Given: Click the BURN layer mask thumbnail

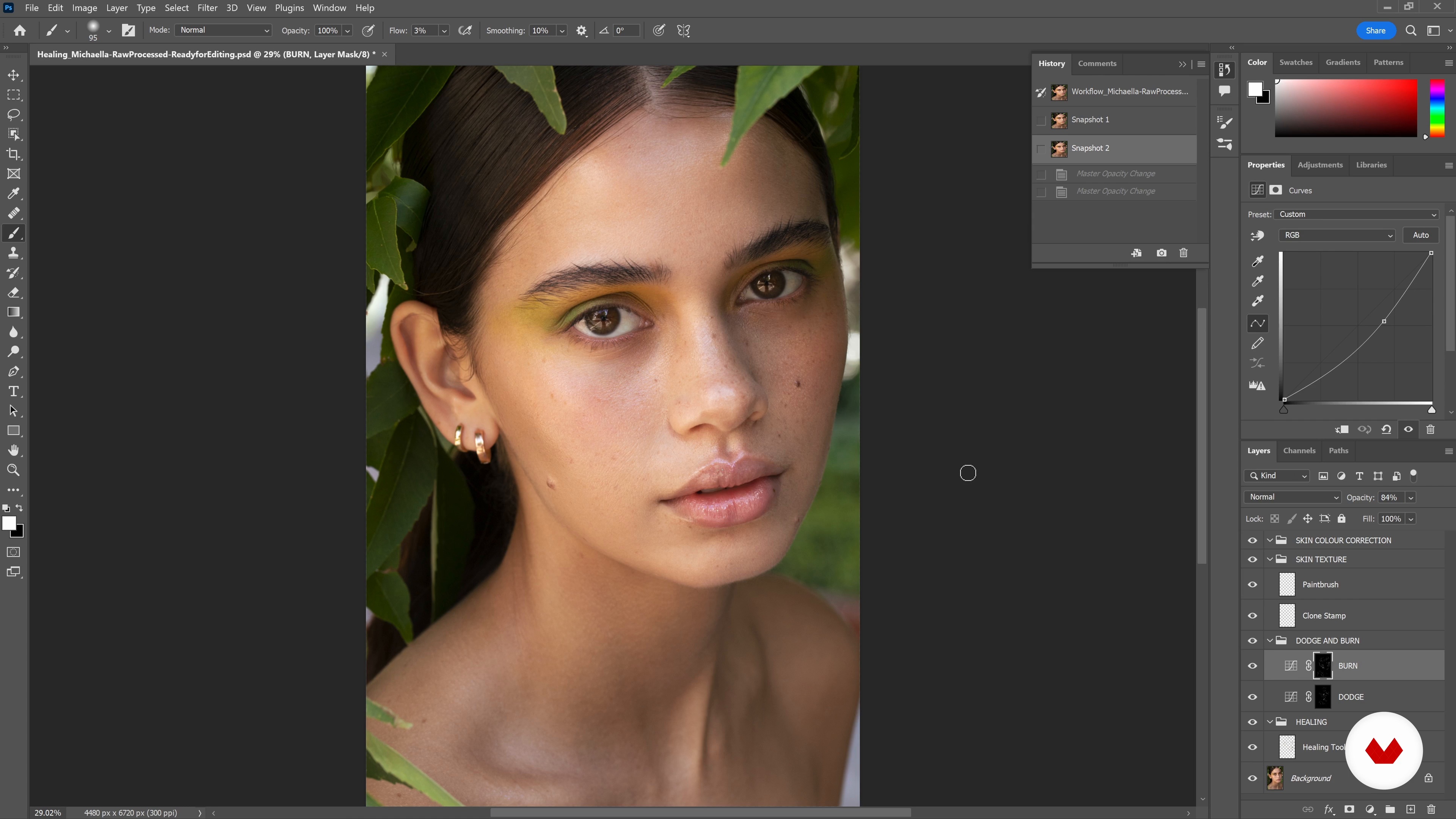Looking at the screenshot, I should pos(1323,666).
